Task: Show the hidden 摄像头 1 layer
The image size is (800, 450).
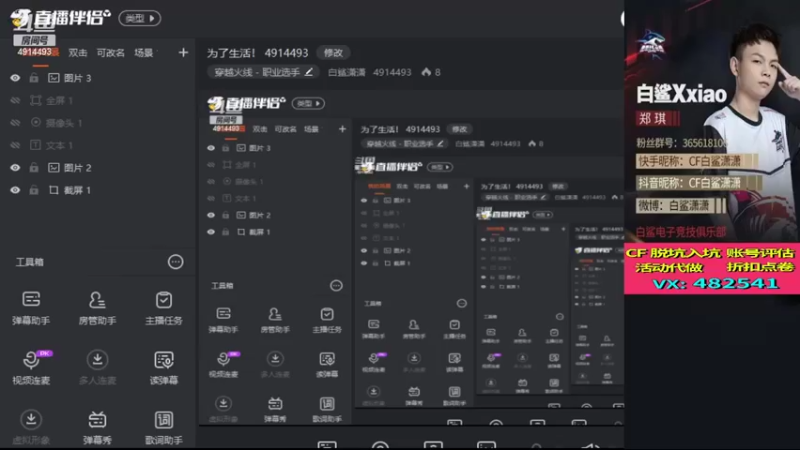Action: pyautogui.click(x=15, y=123)
